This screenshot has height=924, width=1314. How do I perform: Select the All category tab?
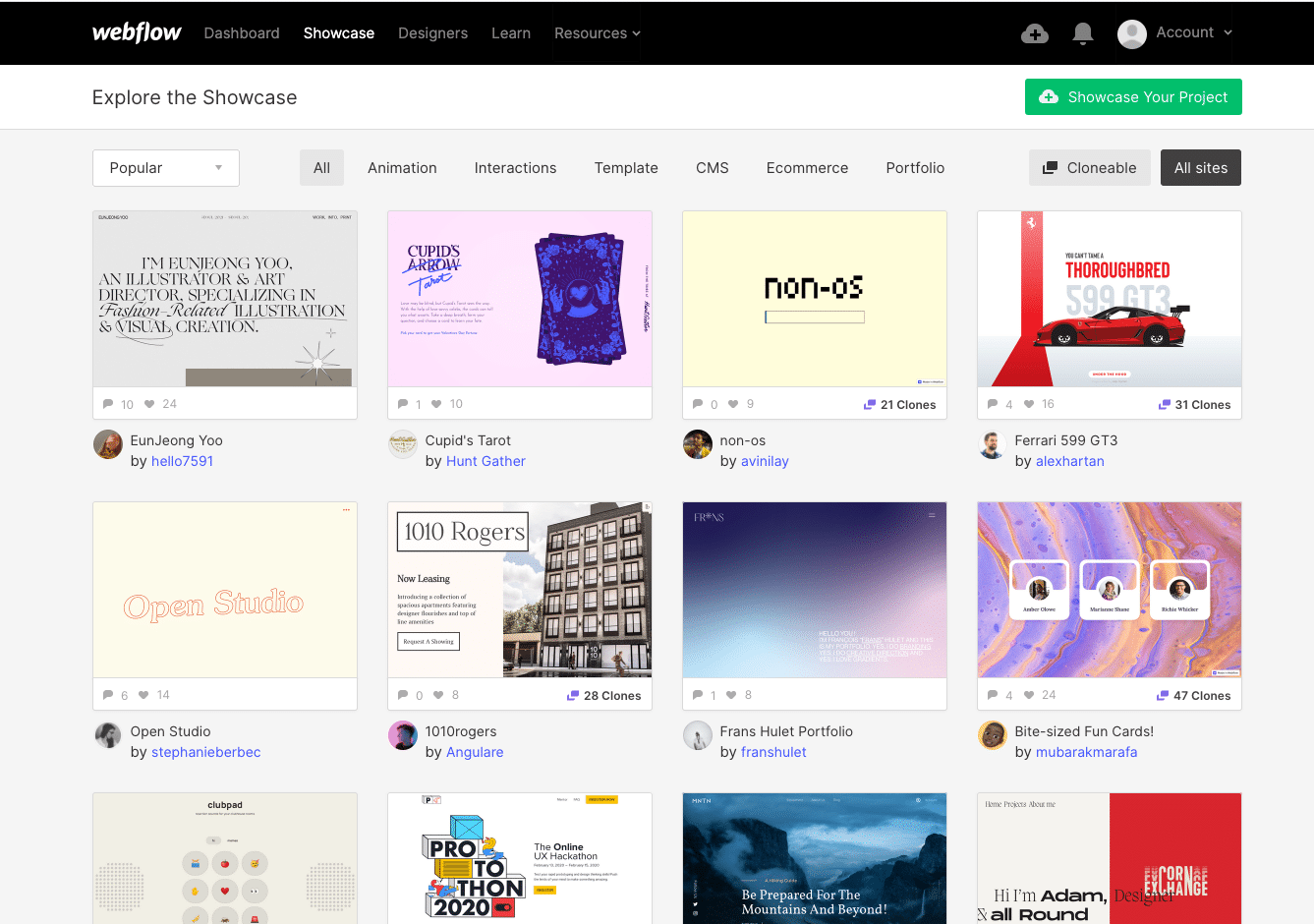click(x=321, y=168)
